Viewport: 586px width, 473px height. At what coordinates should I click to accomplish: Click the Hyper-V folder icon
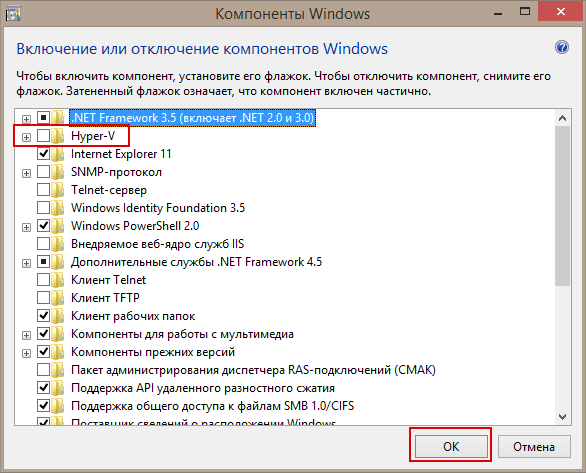click(58, 136)
